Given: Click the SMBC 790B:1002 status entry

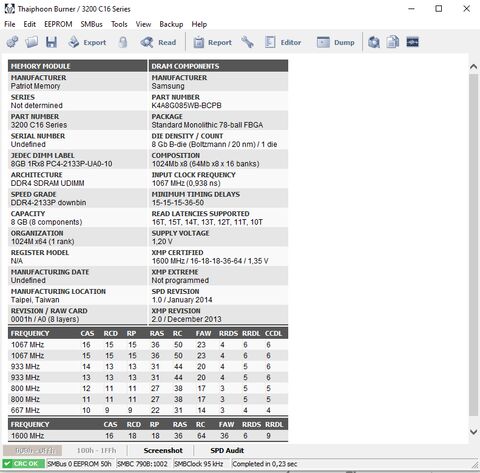Looking at the screenshot, I should point(143,464).
